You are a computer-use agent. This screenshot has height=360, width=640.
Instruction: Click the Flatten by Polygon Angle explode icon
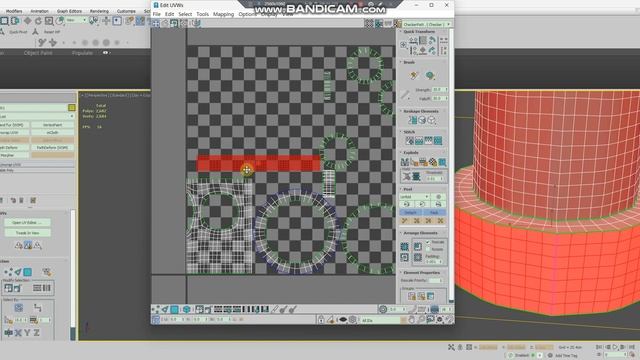414,162
